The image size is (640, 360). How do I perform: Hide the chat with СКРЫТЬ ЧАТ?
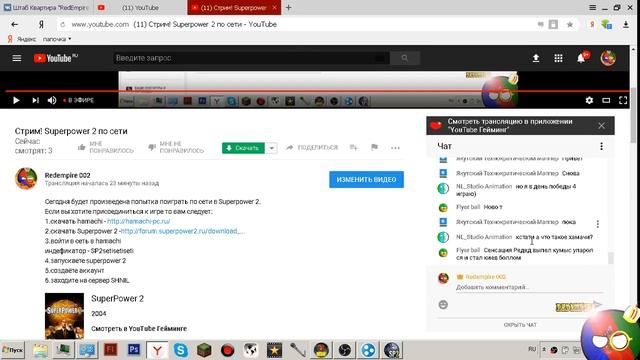520,325
